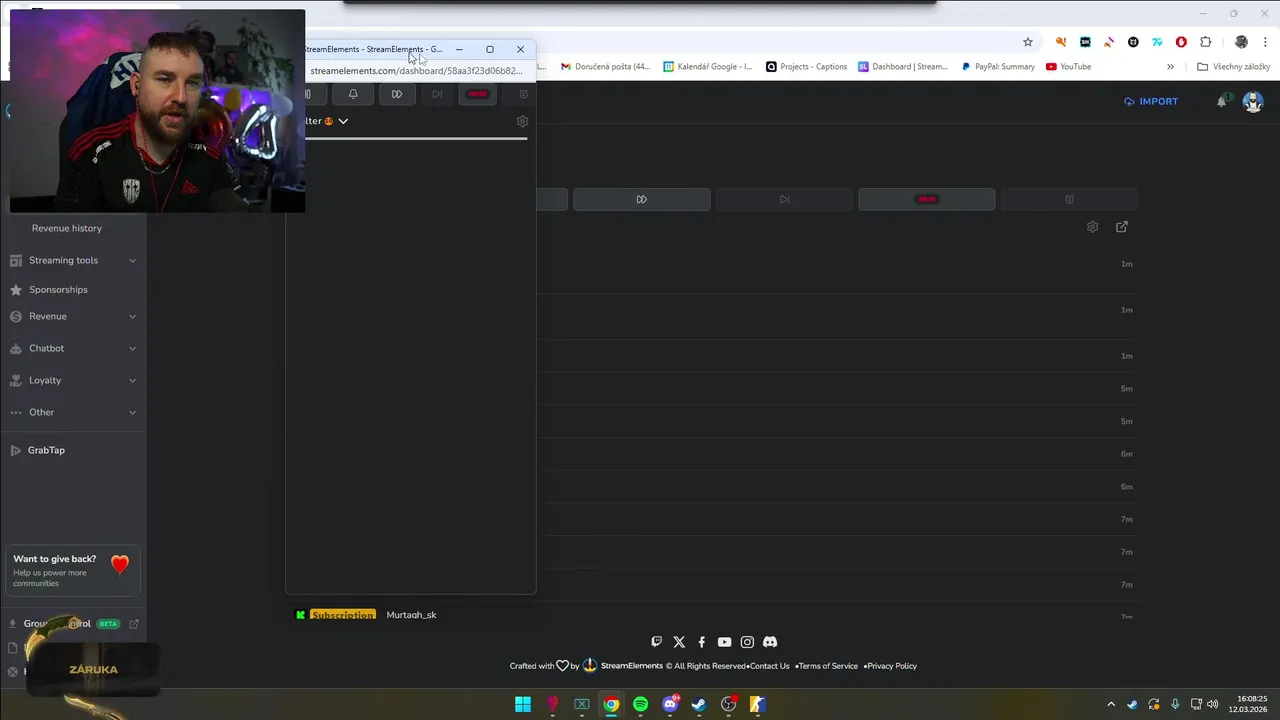Click the popup window address bar URL
The width and height of the screenshot is (1280, 720).
[416, 71]
